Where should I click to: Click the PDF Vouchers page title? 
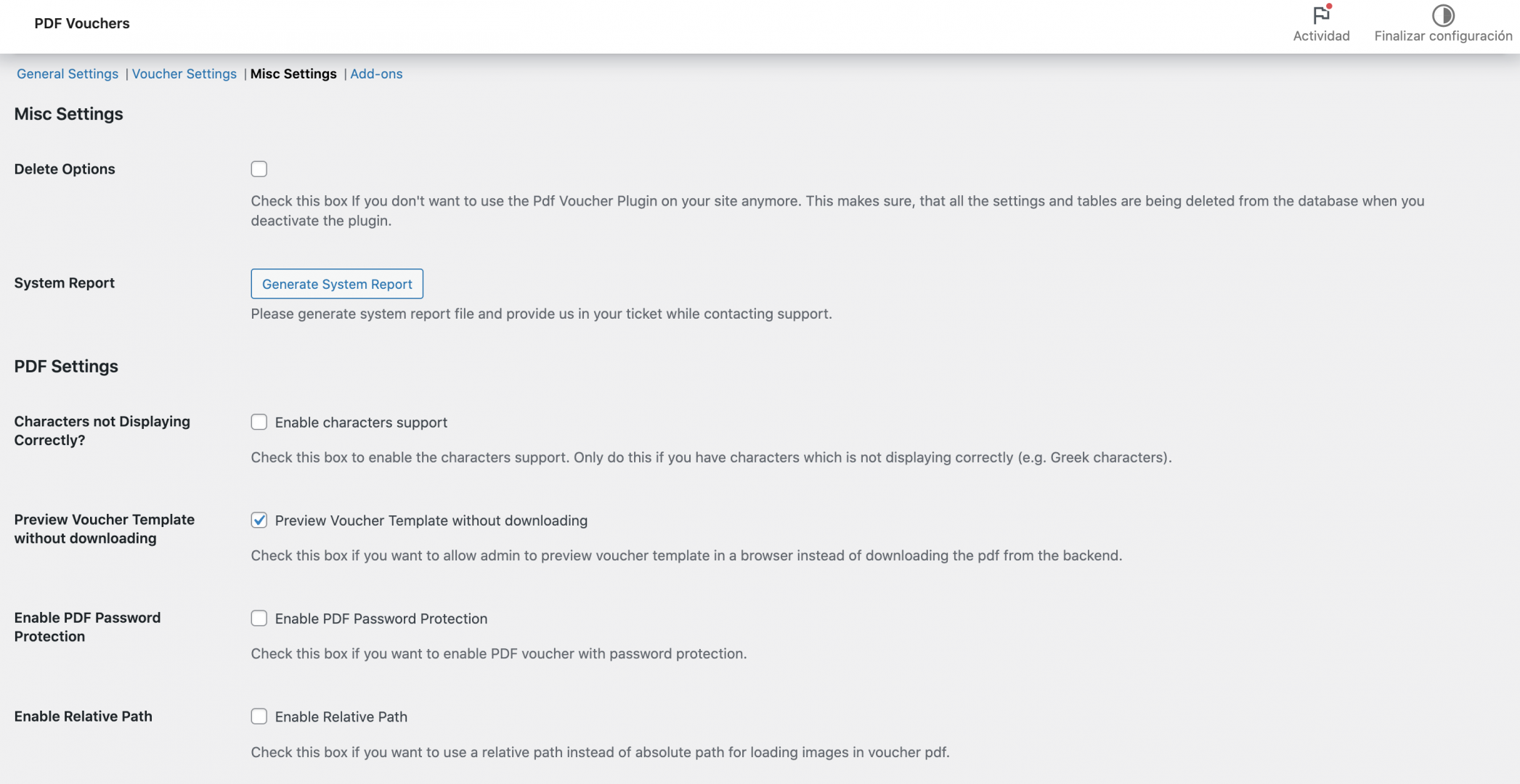[82, 23]
